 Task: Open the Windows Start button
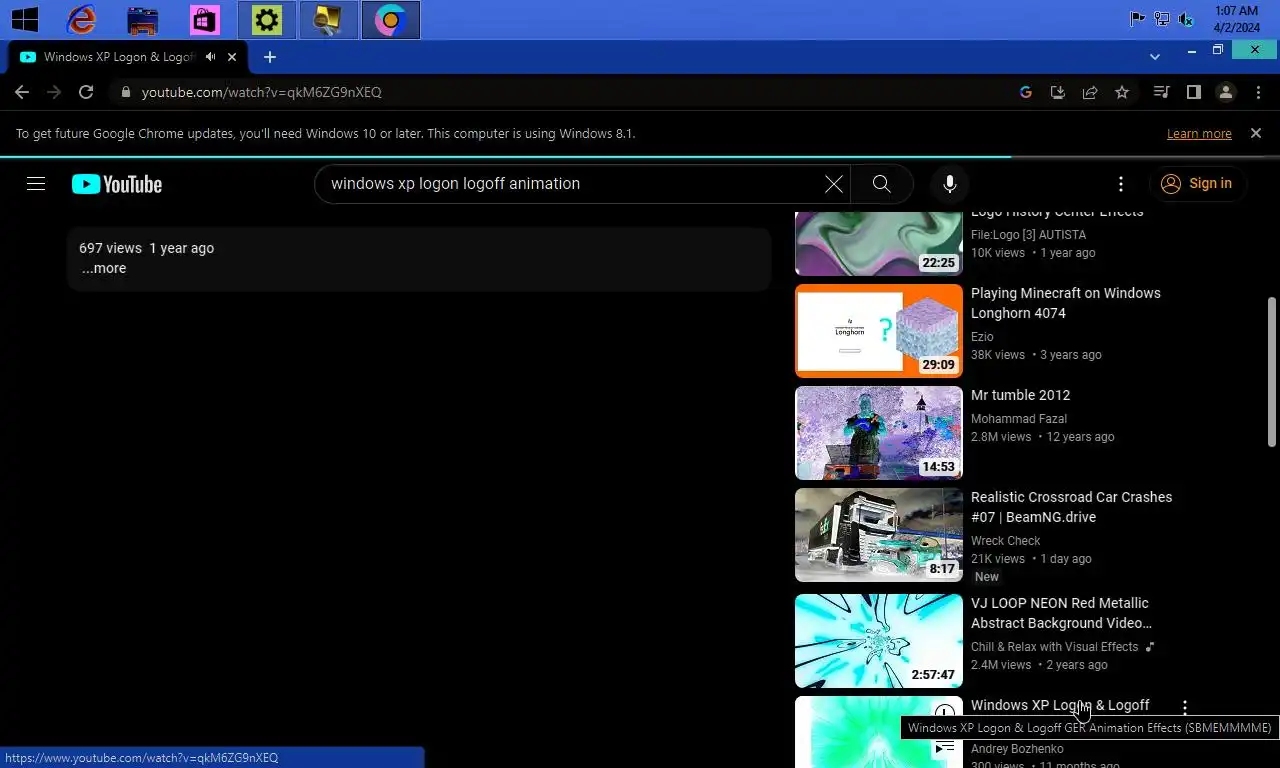pos(24,19)
